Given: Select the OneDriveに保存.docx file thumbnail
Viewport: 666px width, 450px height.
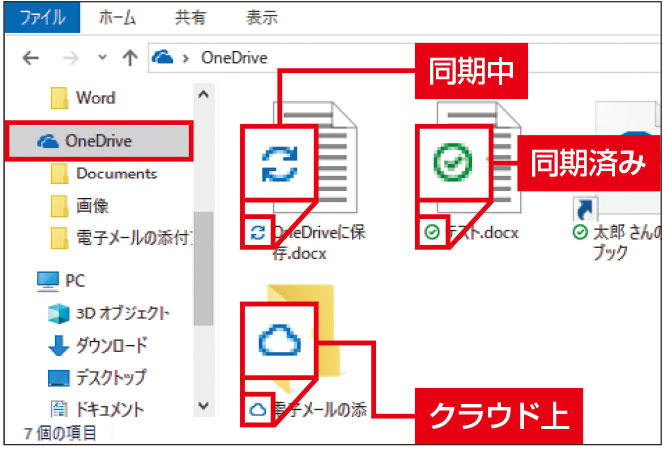Looking at the screenshot, I should pyautogui.click(x=315, y=157).
